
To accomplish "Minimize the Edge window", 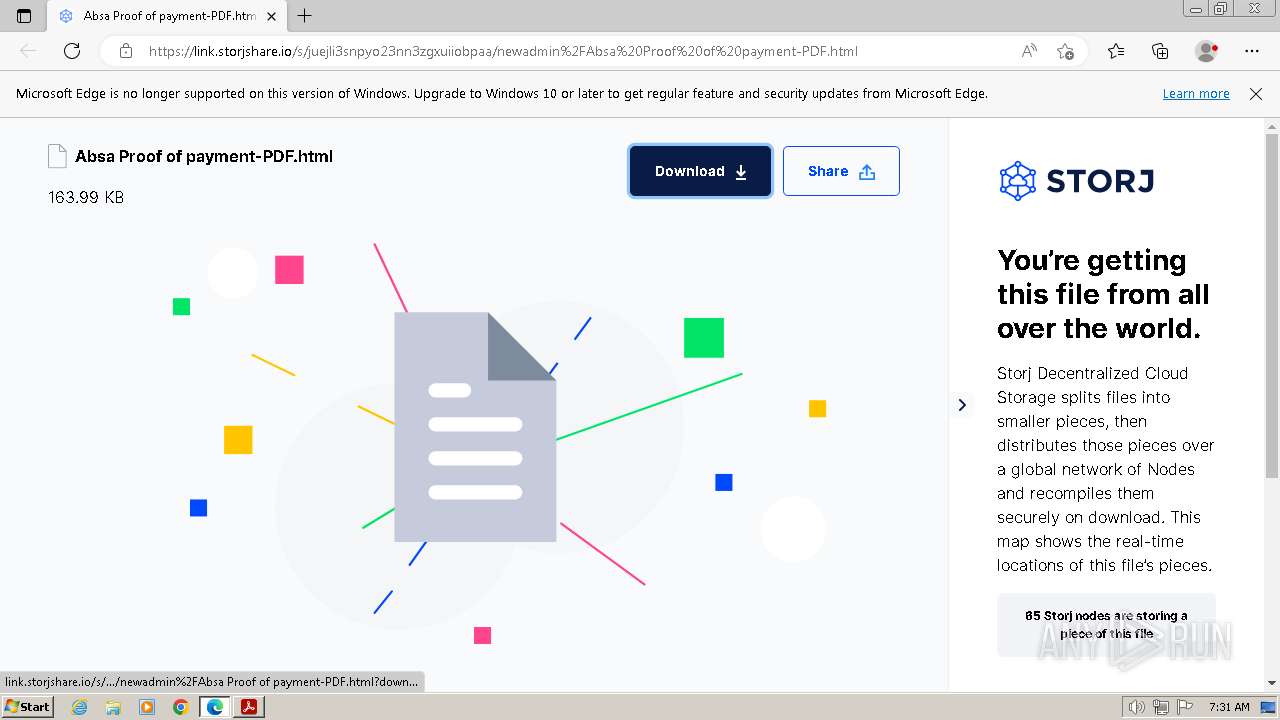I will 1196,8.
